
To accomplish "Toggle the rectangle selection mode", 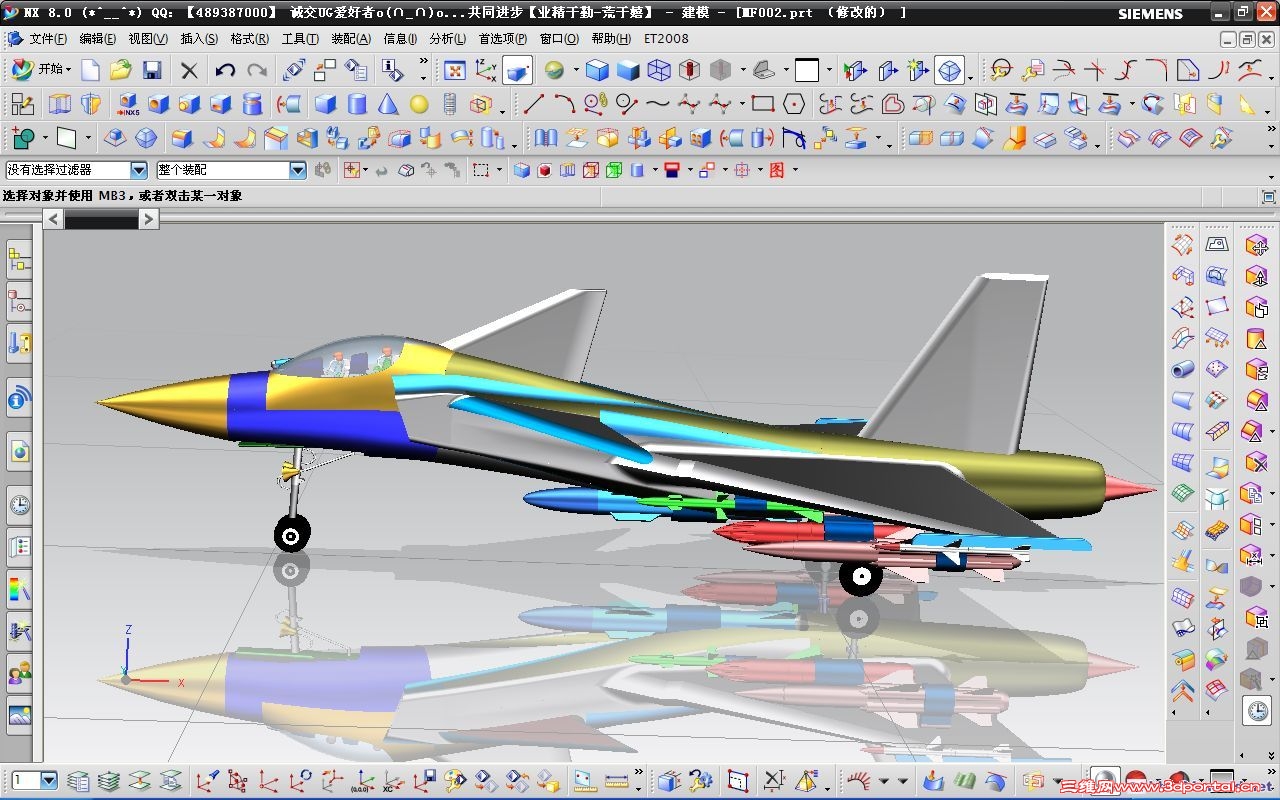I will [x=481, y=170].
